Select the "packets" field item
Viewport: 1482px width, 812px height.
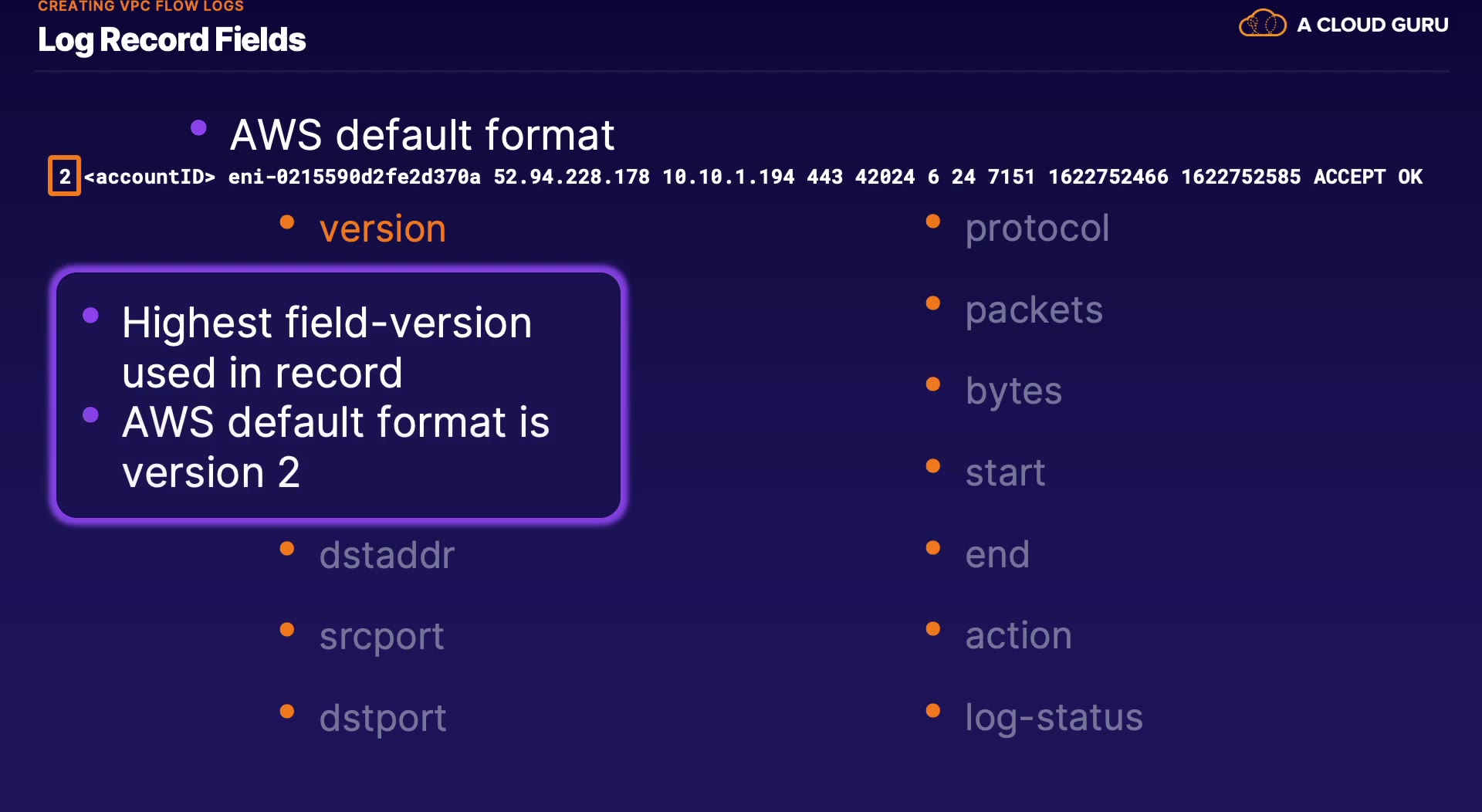pyautogui.click(x=1034, y=310)
